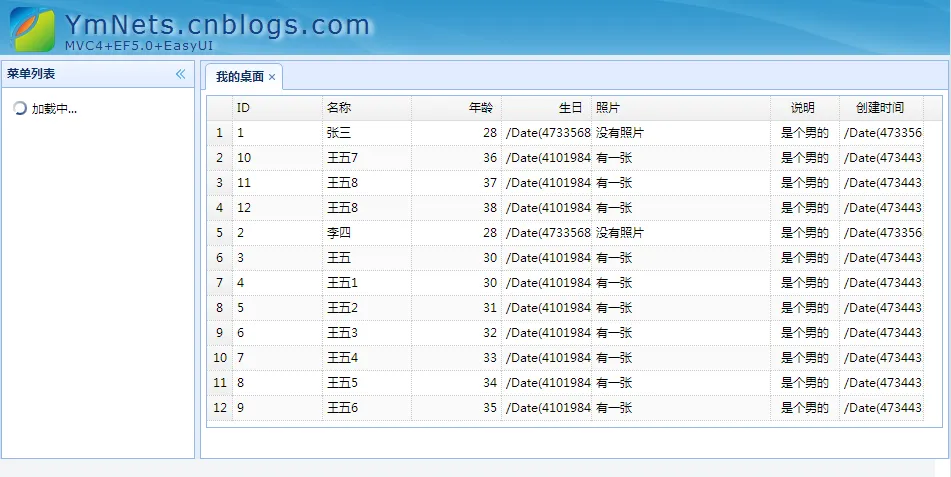
Task: Sort by the 说明 column header
Action: (805, 108)
